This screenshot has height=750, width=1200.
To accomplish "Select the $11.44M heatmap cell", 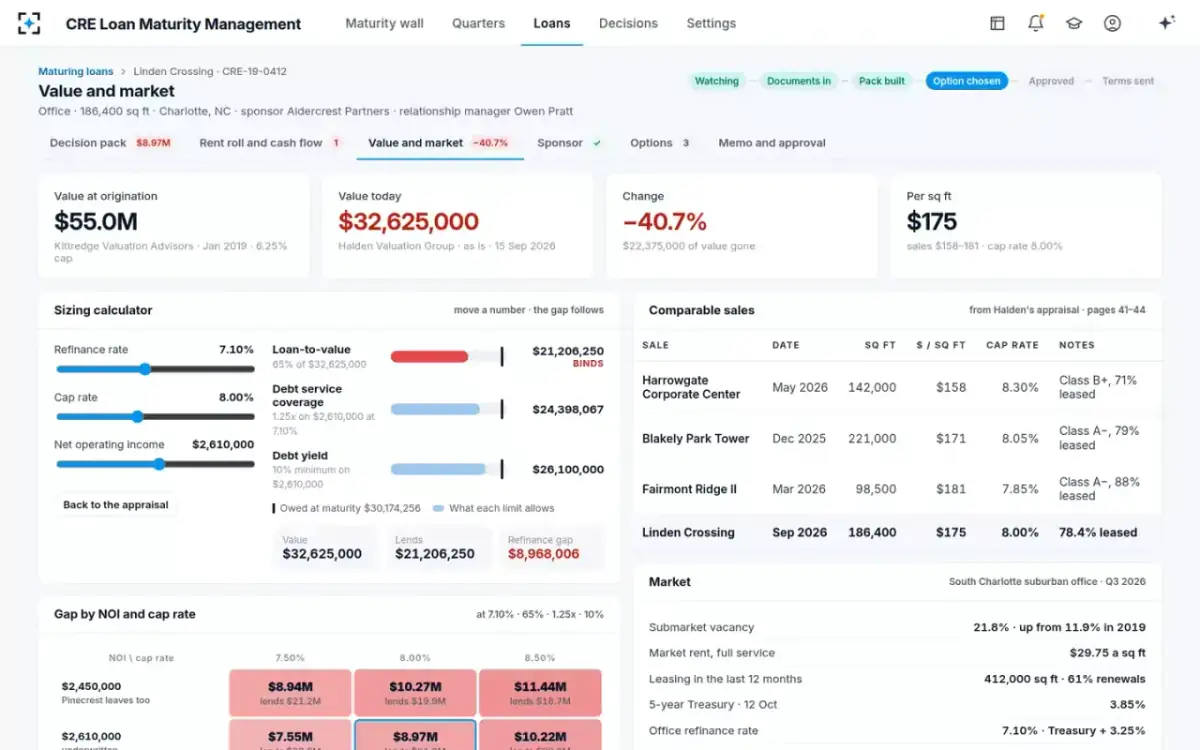I will tap(540, 692).
